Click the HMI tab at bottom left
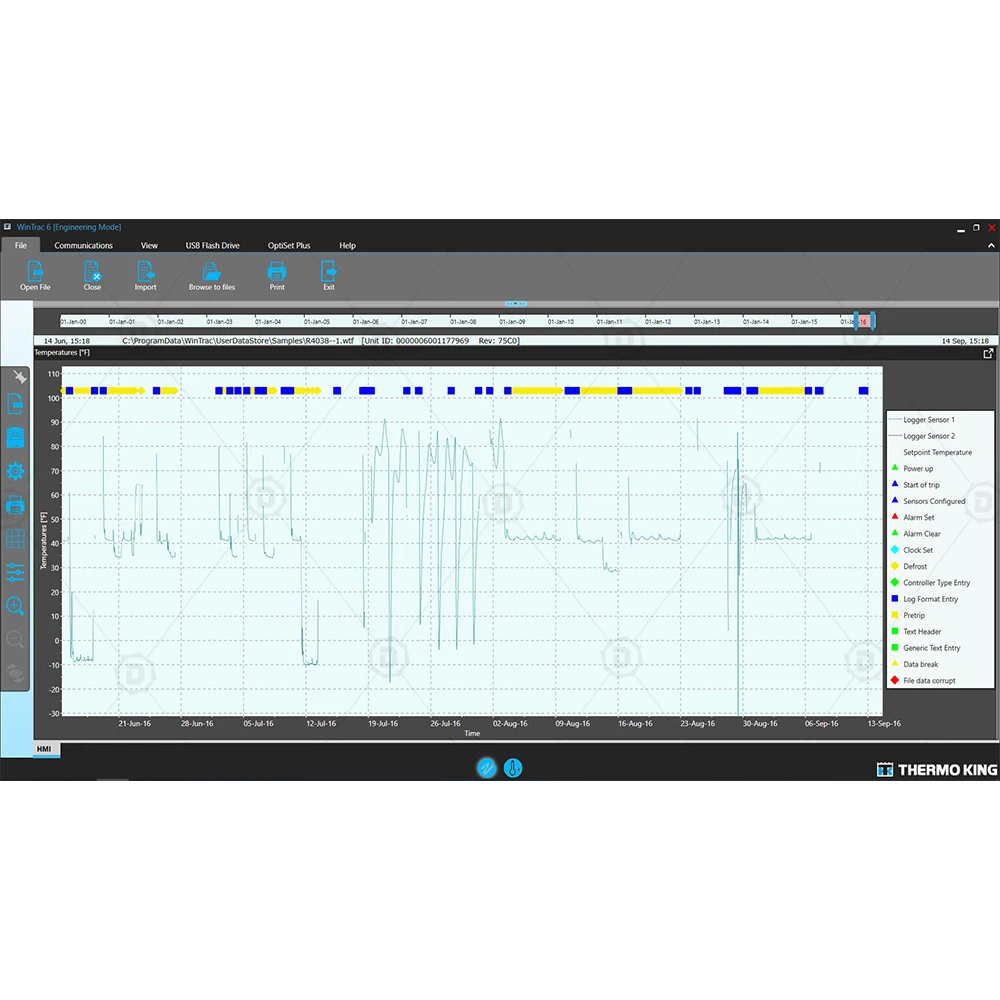Image resolution: width=1000 pixels, height=1000 pixels. [x=44, y=749]
